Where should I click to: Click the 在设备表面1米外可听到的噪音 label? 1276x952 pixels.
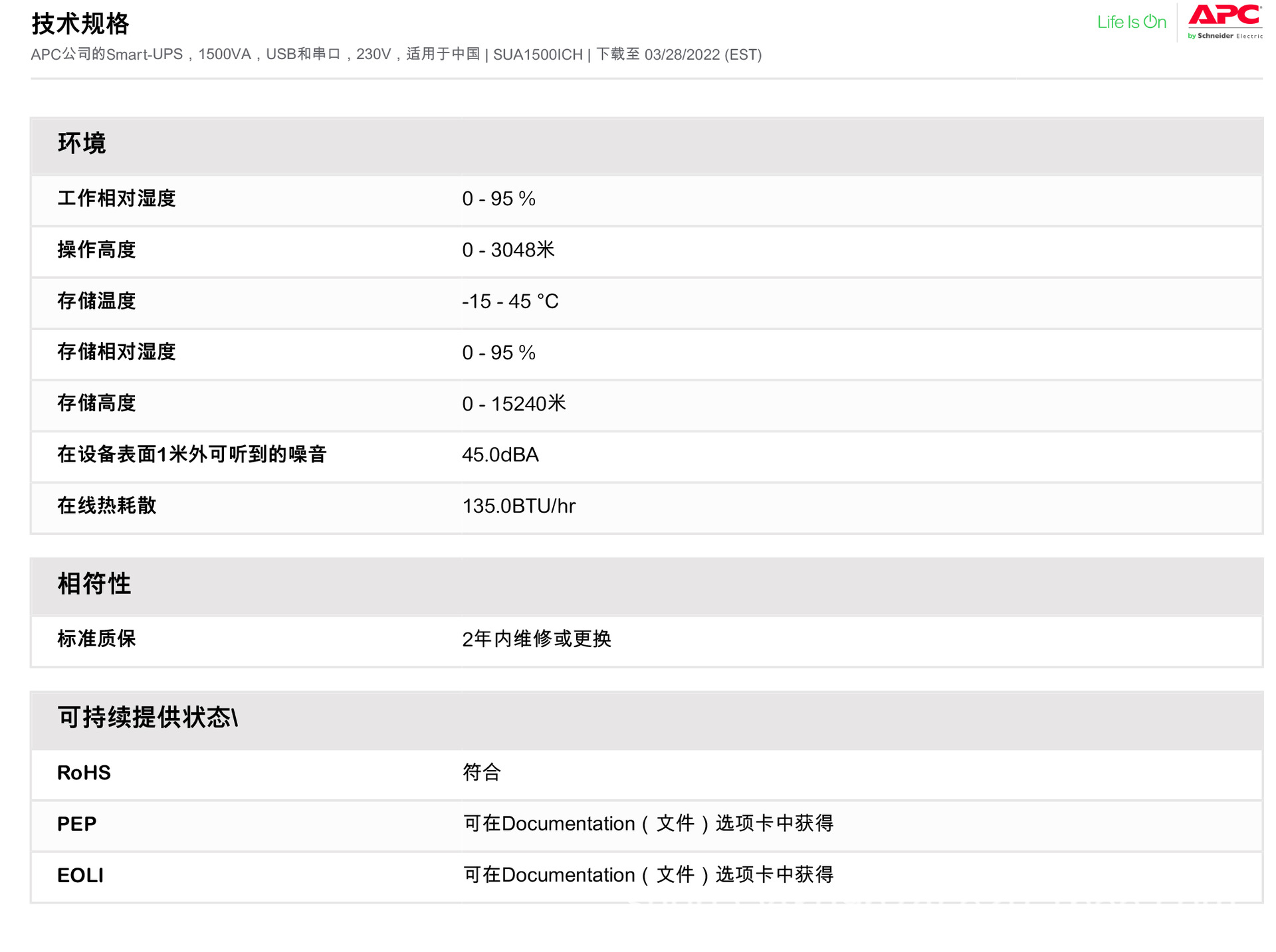coord(192,454)
